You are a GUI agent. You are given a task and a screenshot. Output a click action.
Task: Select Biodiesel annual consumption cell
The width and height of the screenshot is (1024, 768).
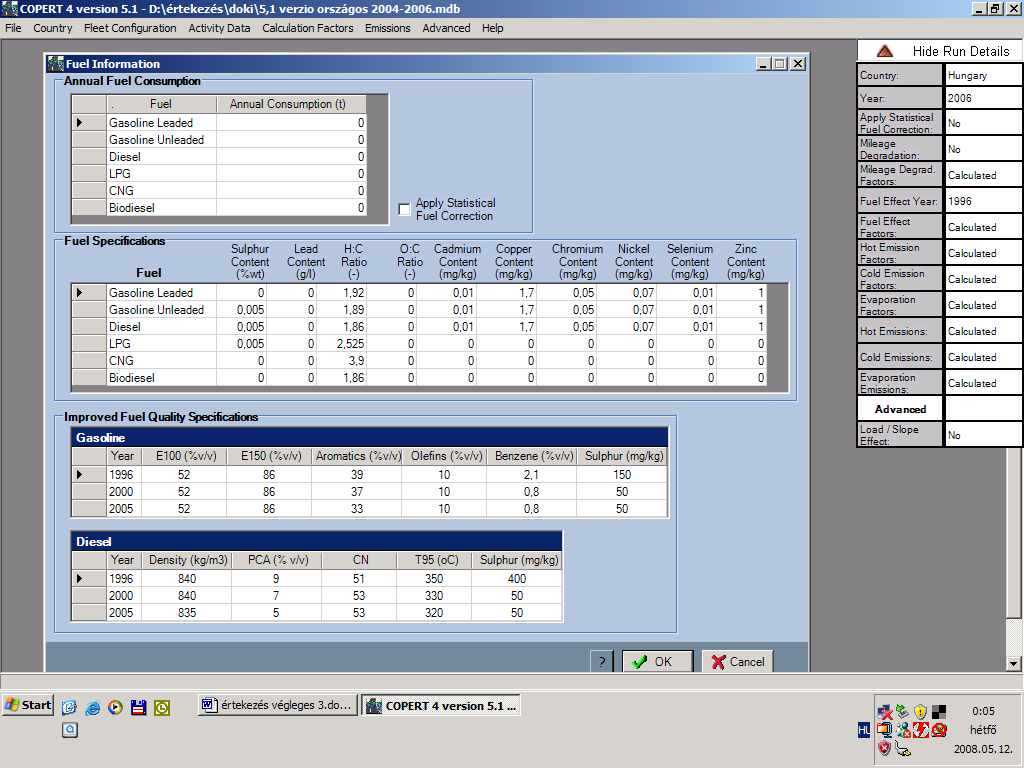click(x=291, y=208)
